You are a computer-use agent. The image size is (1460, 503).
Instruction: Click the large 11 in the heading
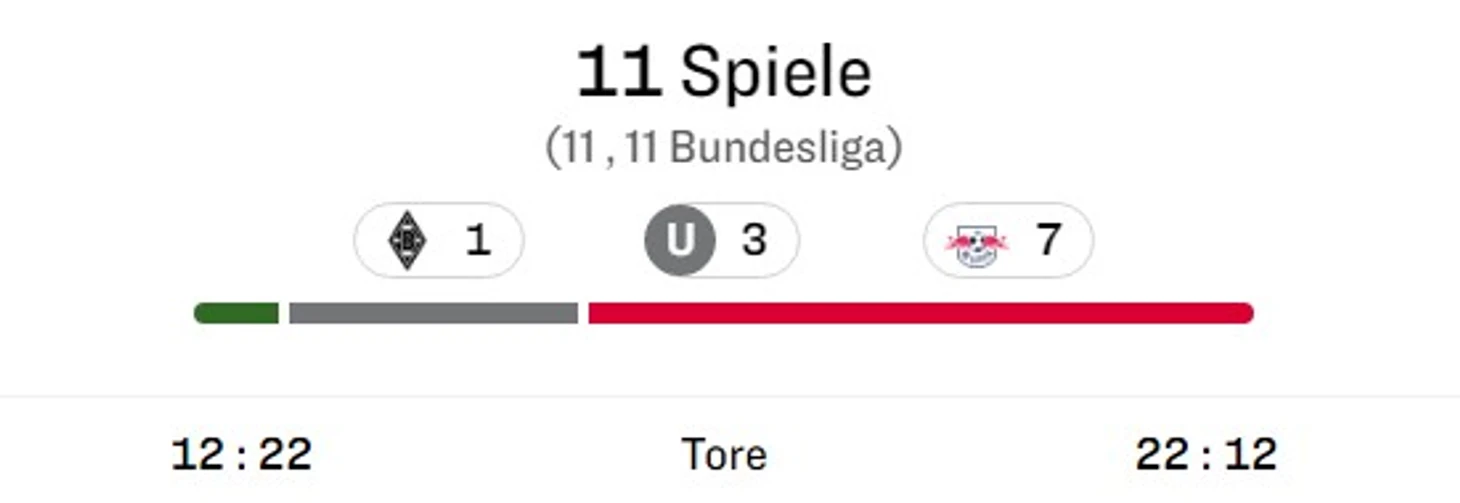coord(618,72)
